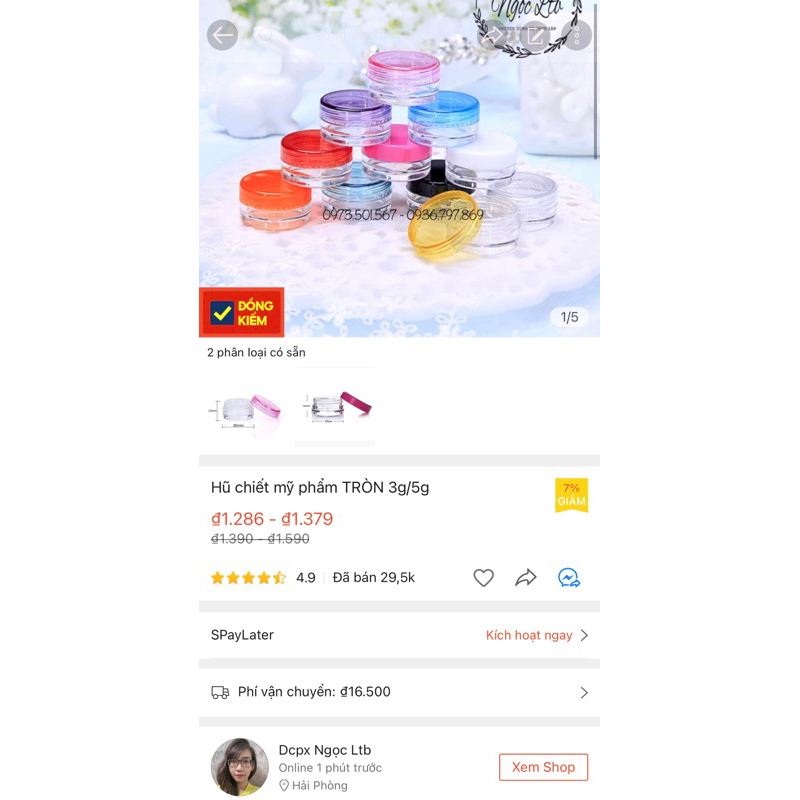The image size is (800, 800).
Task: Expand SPayLater details with the chevron
Action: (585, 635)
